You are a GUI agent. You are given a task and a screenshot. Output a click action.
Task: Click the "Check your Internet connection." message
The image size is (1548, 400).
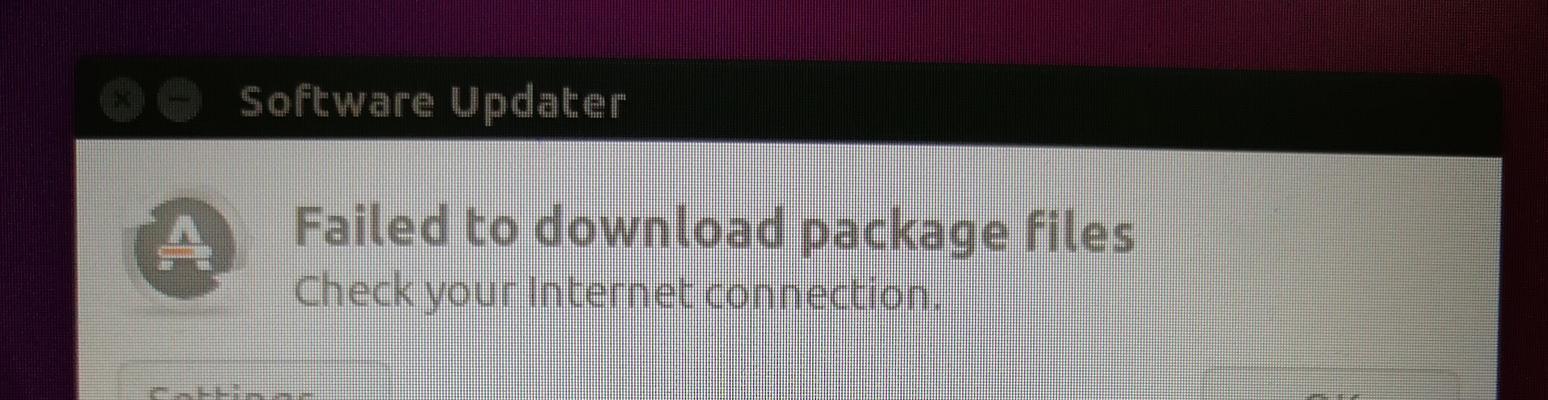point(618,293)
